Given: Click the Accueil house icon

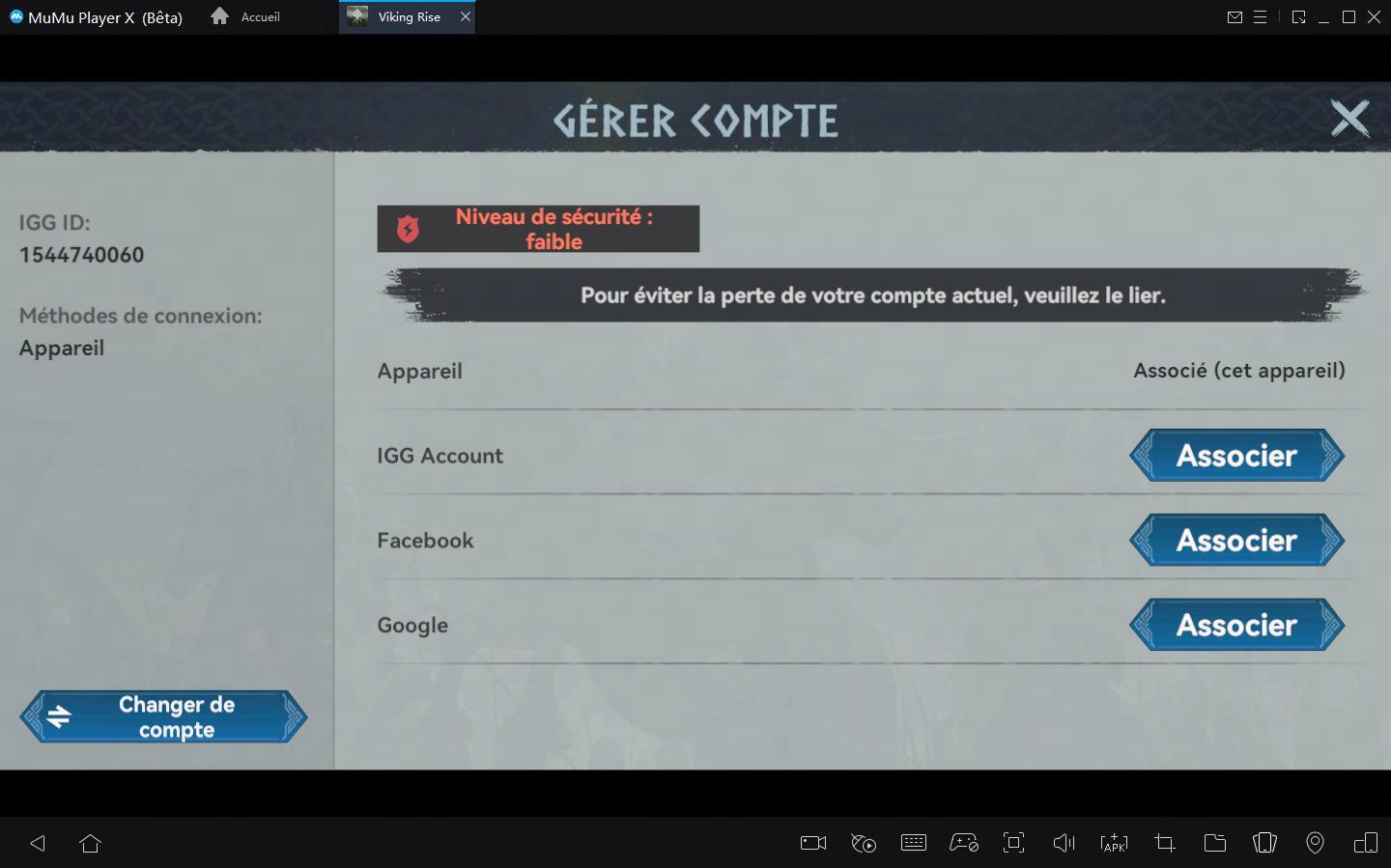Looking at the screenshot, I should pos(219,16).
